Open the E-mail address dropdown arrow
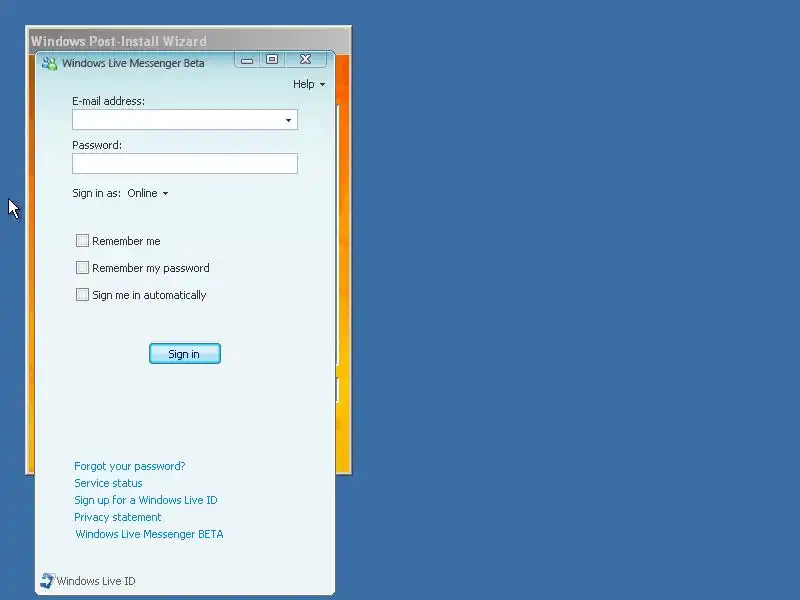The image size is (800, 600). [x=288, y=120]
